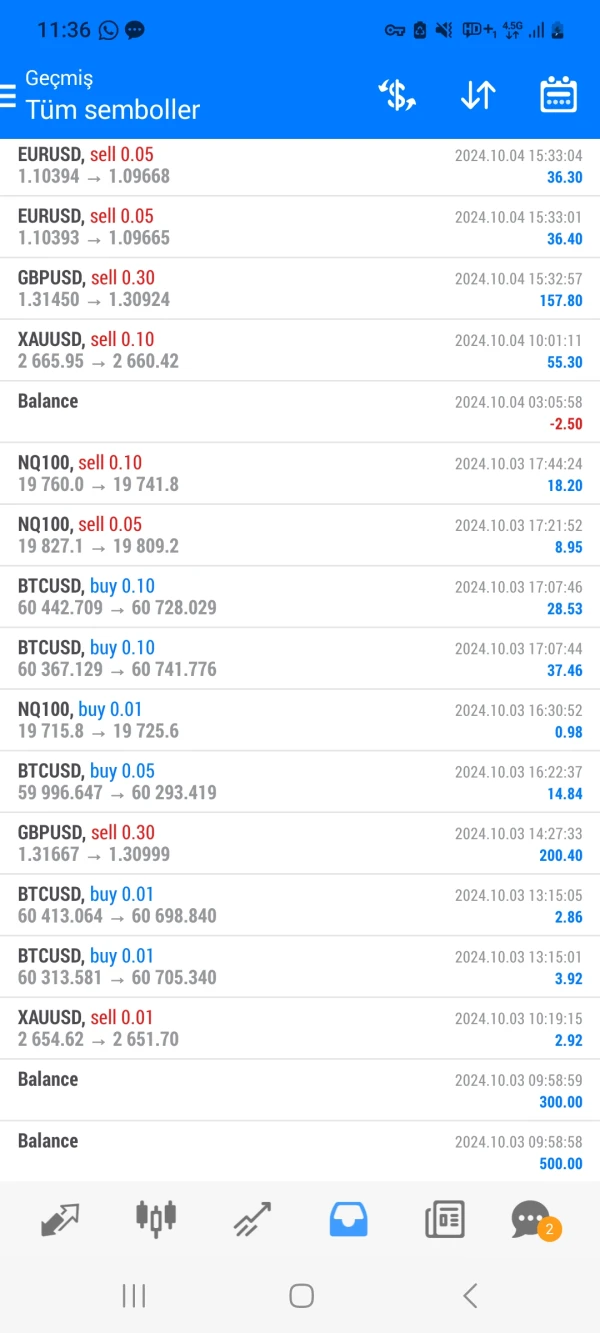Select the Balance entry of 500.00
600x1333 pixels.
tap(300, 1152)
